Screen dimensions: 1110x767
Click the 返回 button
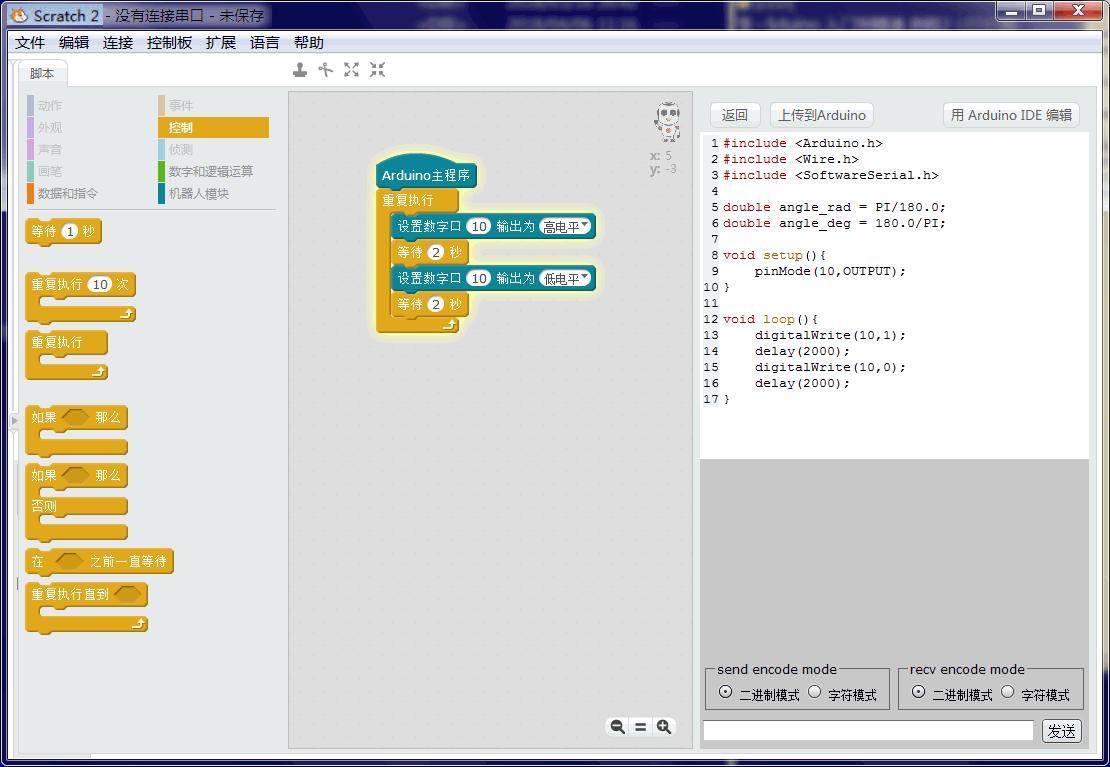coord(735,115)
